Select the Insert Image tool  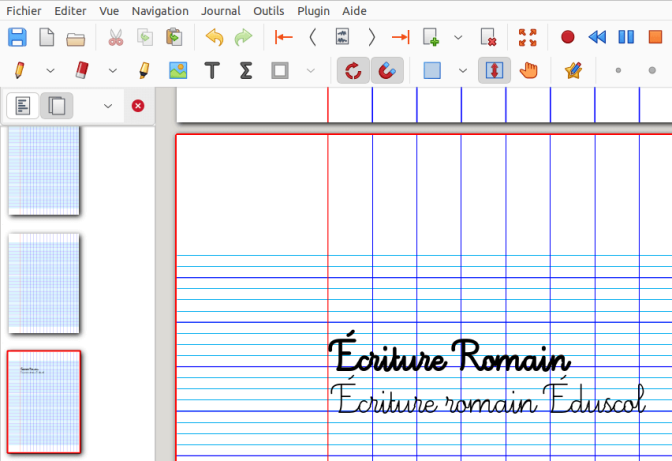[x=178, y=70]
